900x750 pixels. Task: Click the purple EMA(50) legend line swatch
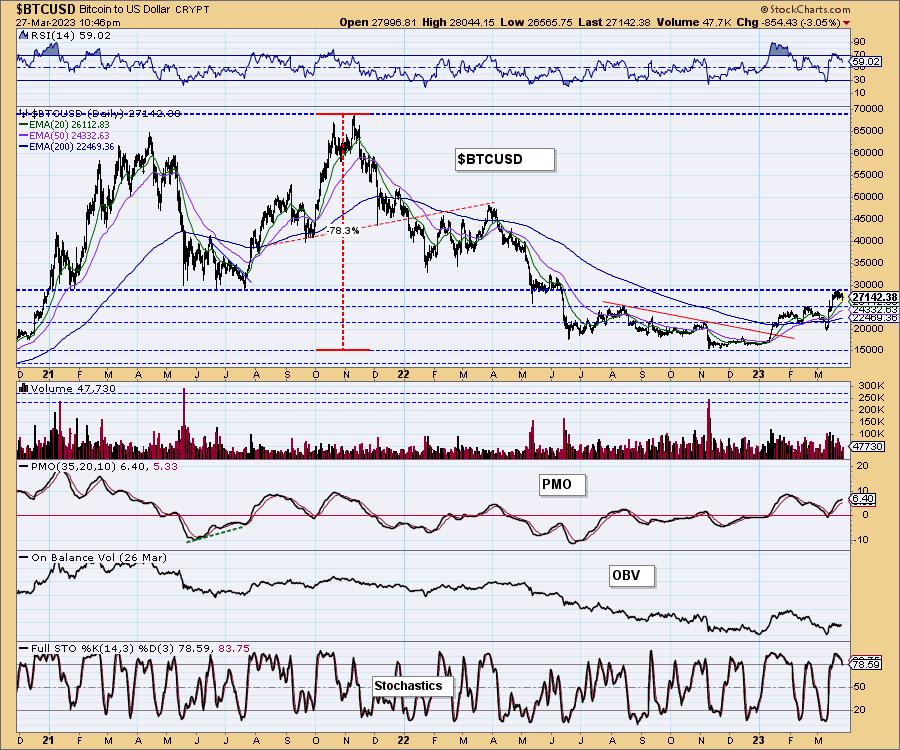pos(24,135)
